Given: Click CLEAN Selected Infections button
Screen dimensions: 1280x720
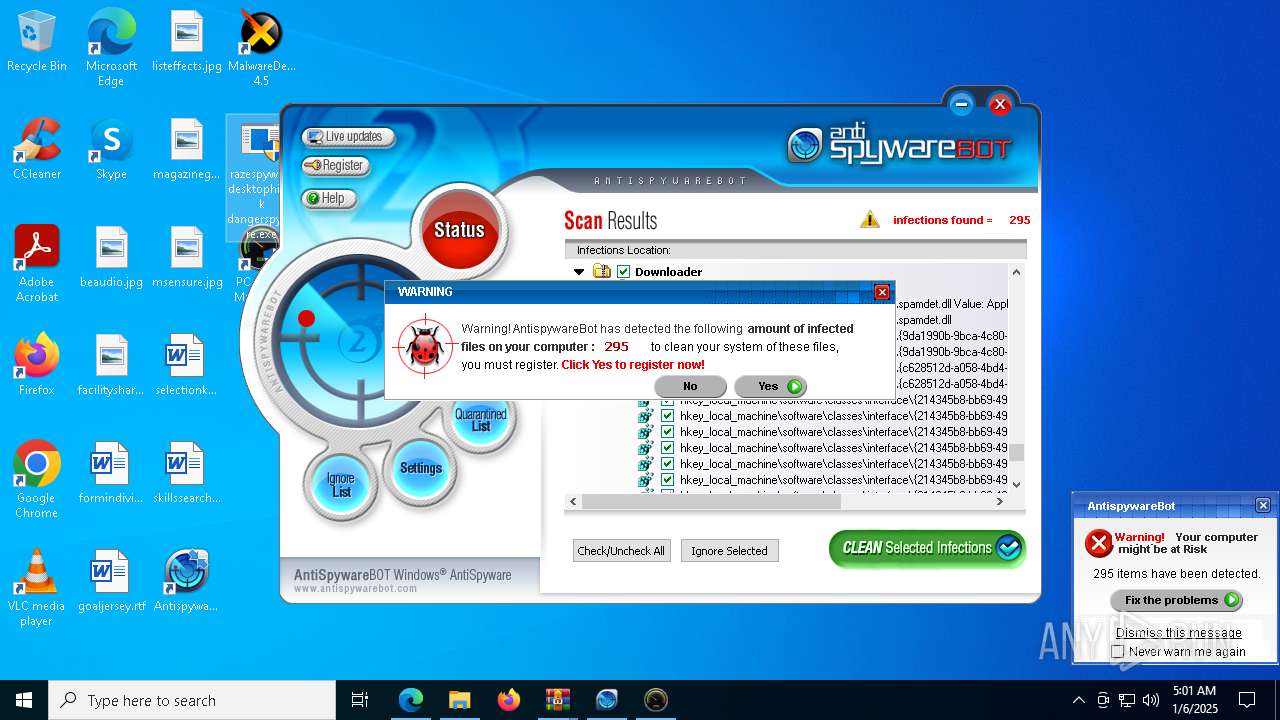Looking at the screenshot, I should 927,548.
